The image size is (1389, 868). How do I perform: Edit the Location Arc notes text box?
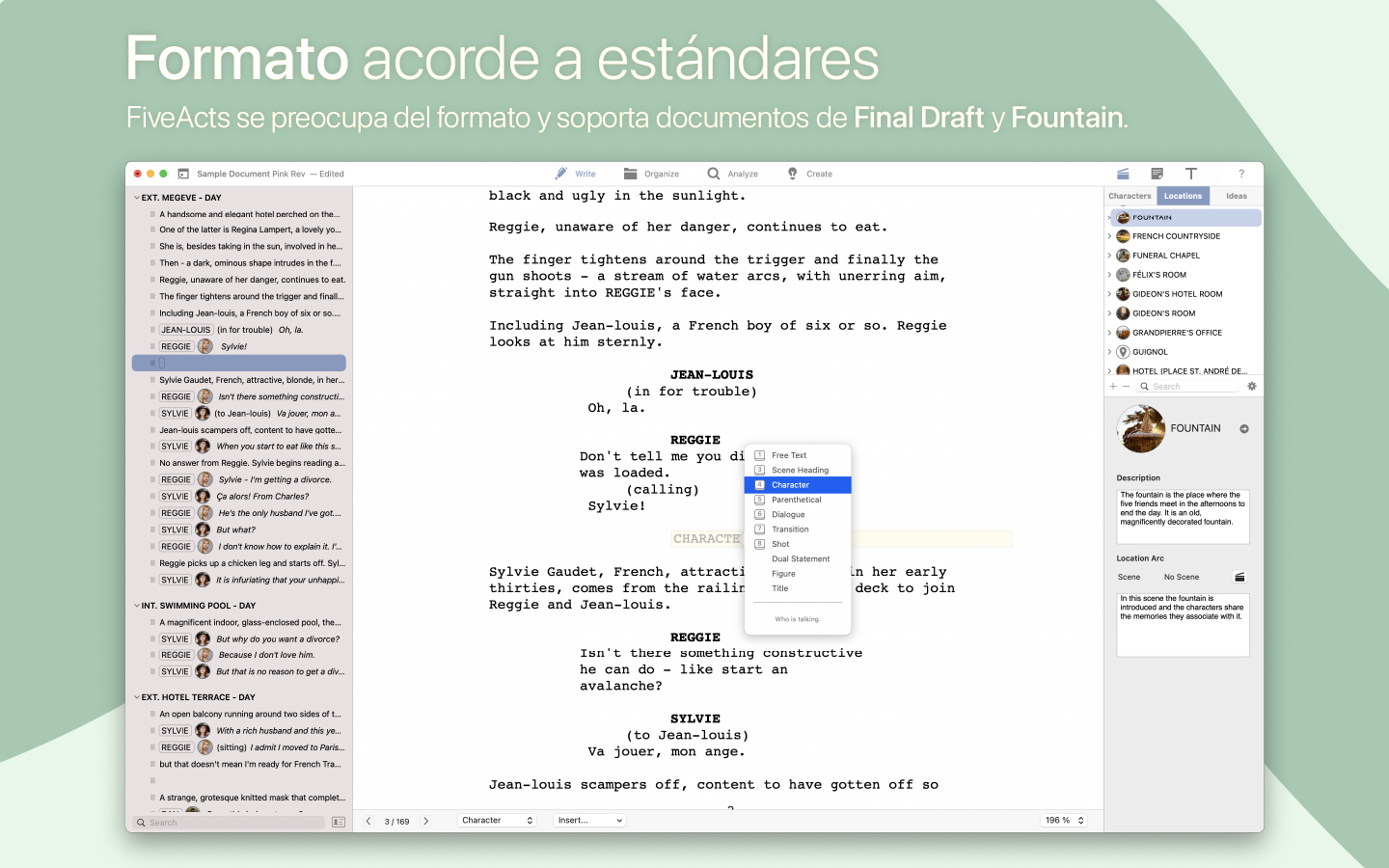(x=1183, y=624)
